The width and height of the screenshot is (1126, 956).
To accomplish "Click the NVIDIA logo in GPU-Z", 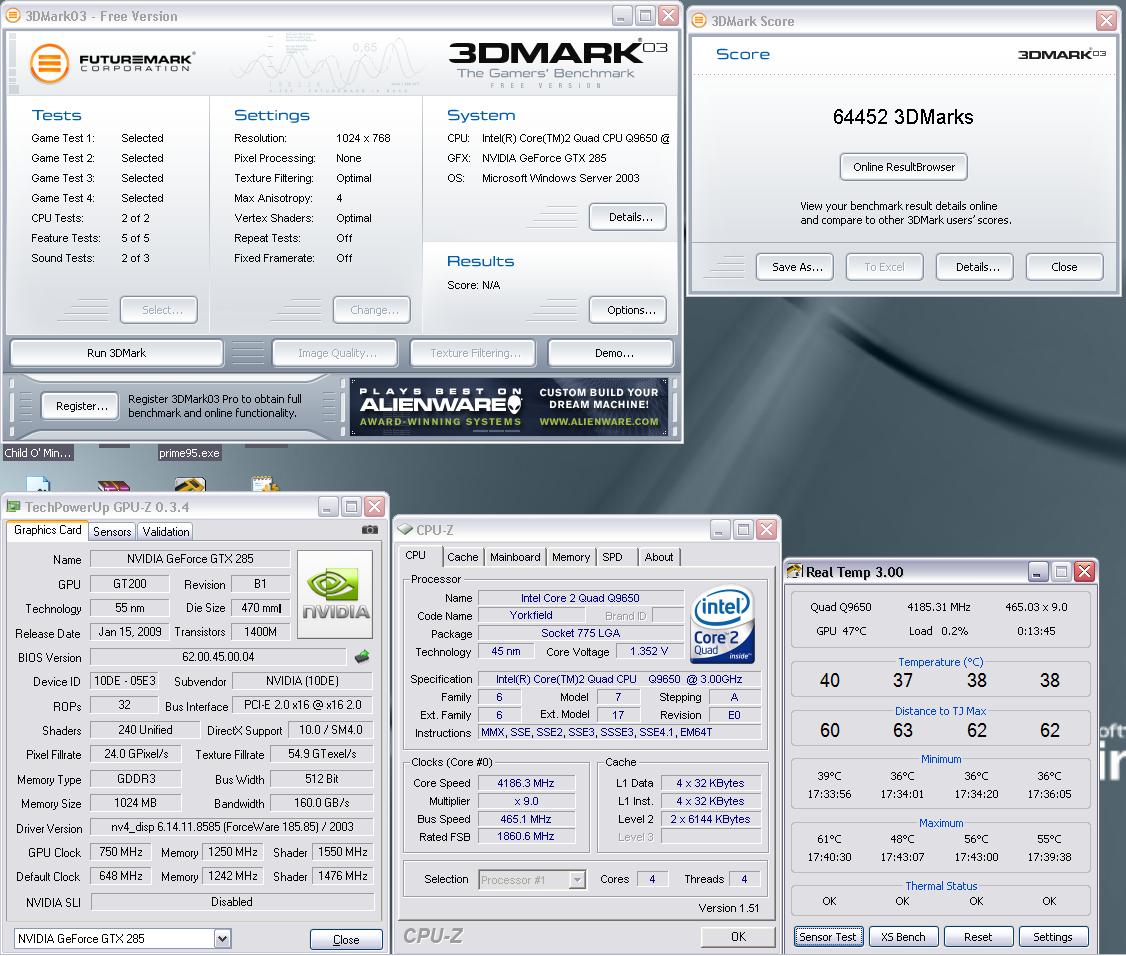I will pos(335,595).
